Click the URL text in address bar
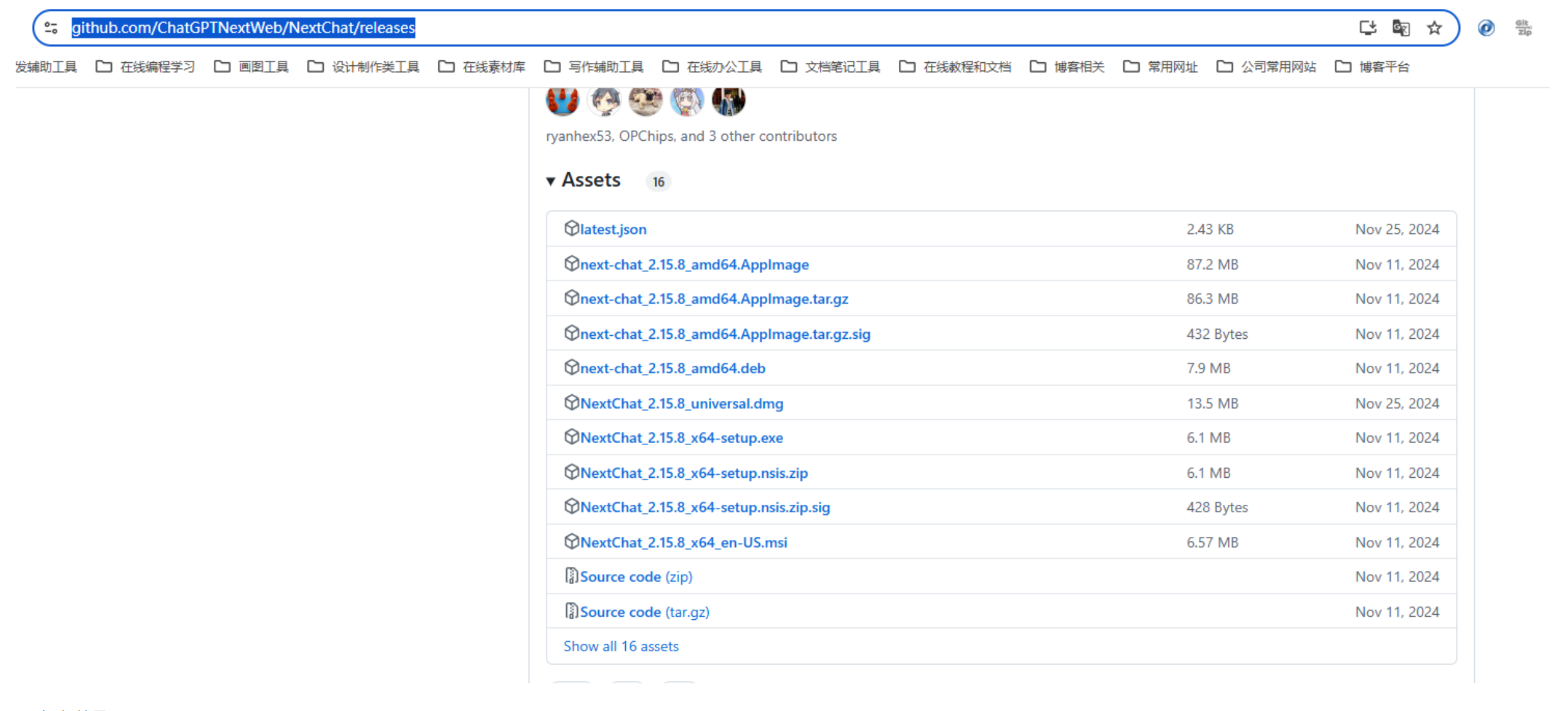This screenshot has width=1568, height=711. (243, 28)
